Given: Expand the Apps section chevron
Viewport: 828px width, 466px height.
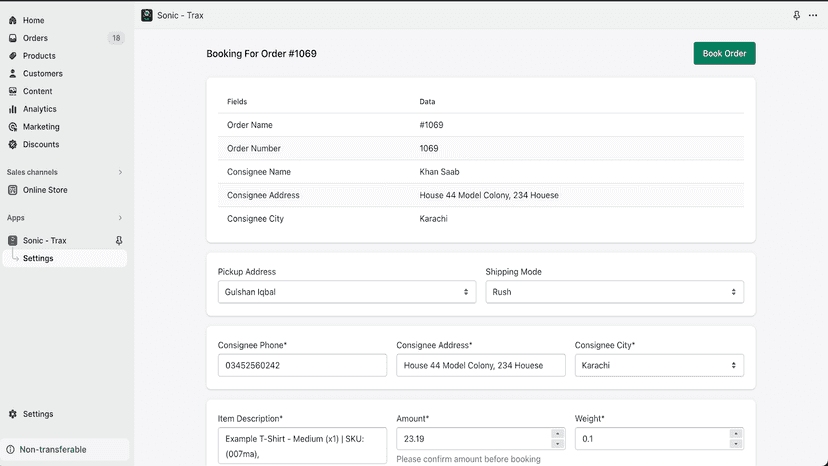Looking at the screenshot, I should click(120, 218).
